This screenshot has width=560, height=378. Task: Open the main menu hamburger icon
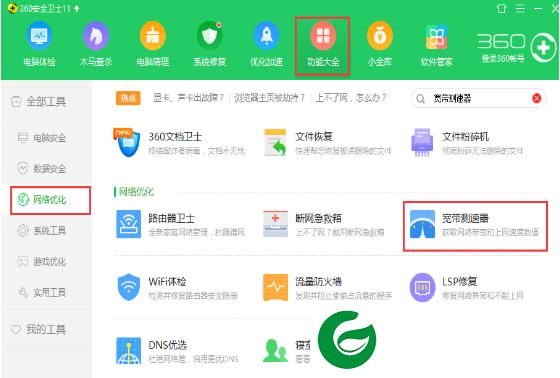pyautogui.click(x=520, y=8)
